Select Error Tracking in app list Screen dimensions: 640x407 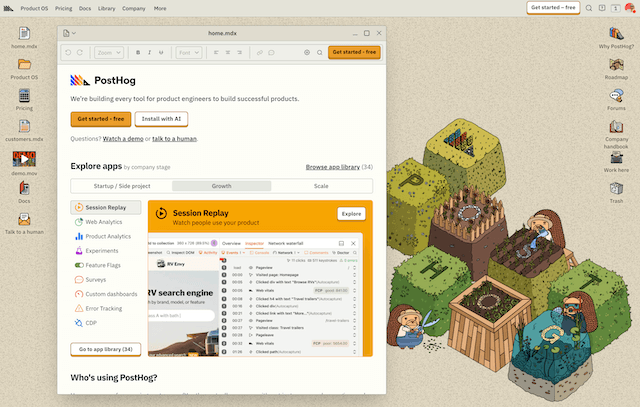106,309
